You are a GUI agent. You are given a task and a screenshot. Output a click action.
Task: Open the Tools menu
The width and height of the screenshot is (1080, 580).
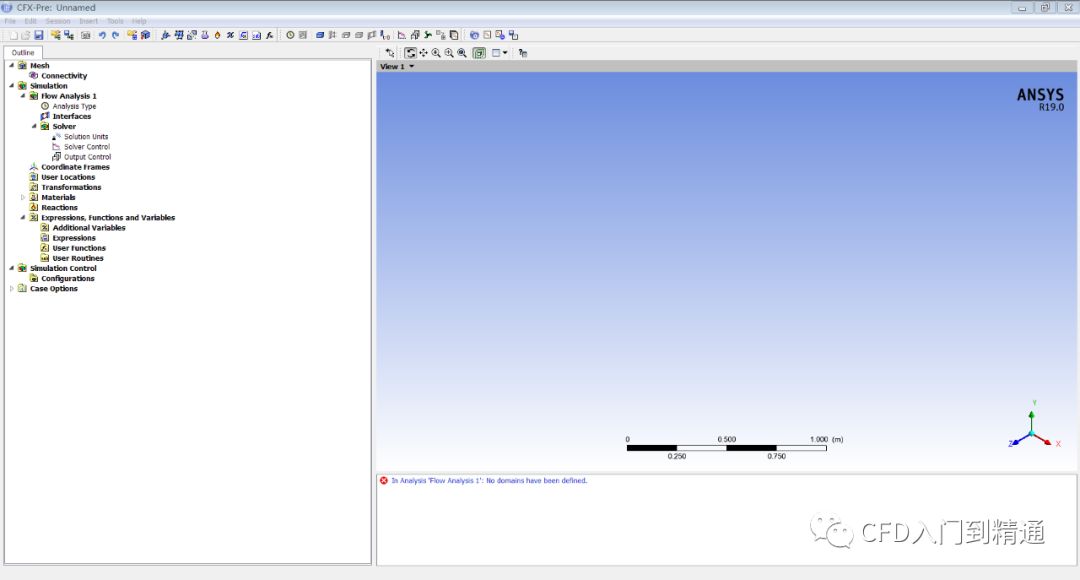[115, 21]
